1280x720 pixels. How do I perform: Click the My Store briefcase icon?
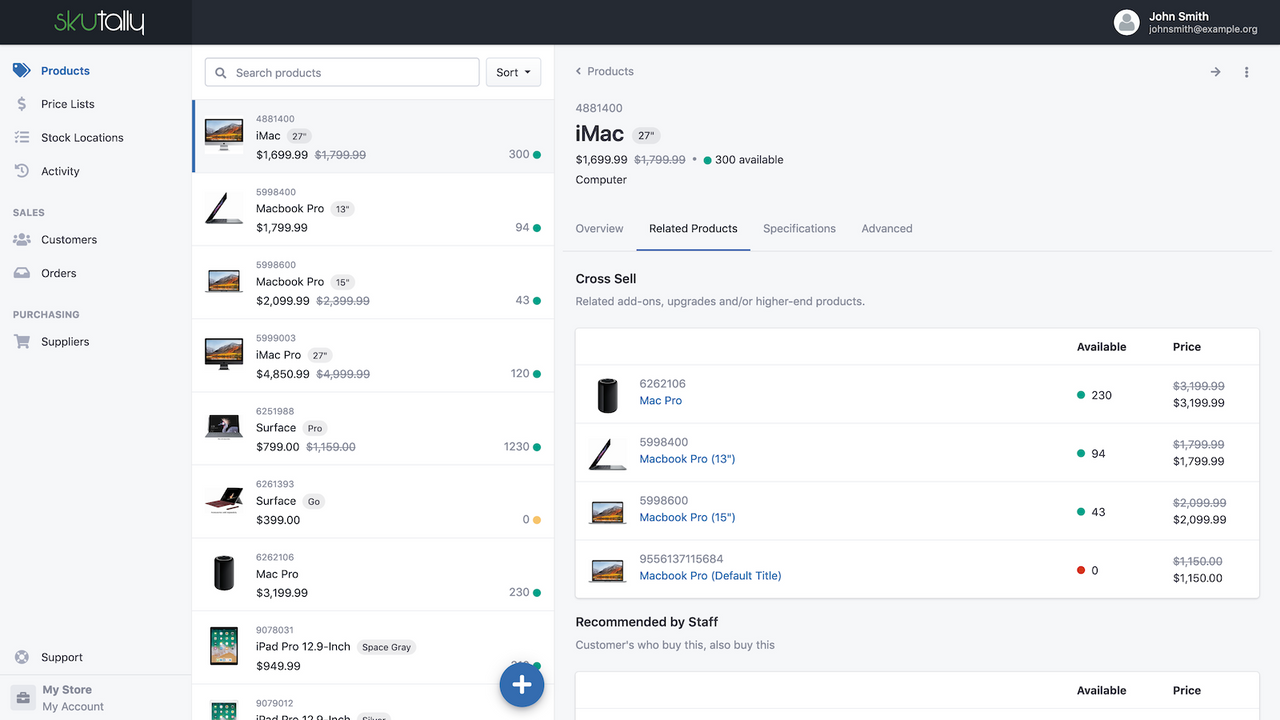coord(23,698)
